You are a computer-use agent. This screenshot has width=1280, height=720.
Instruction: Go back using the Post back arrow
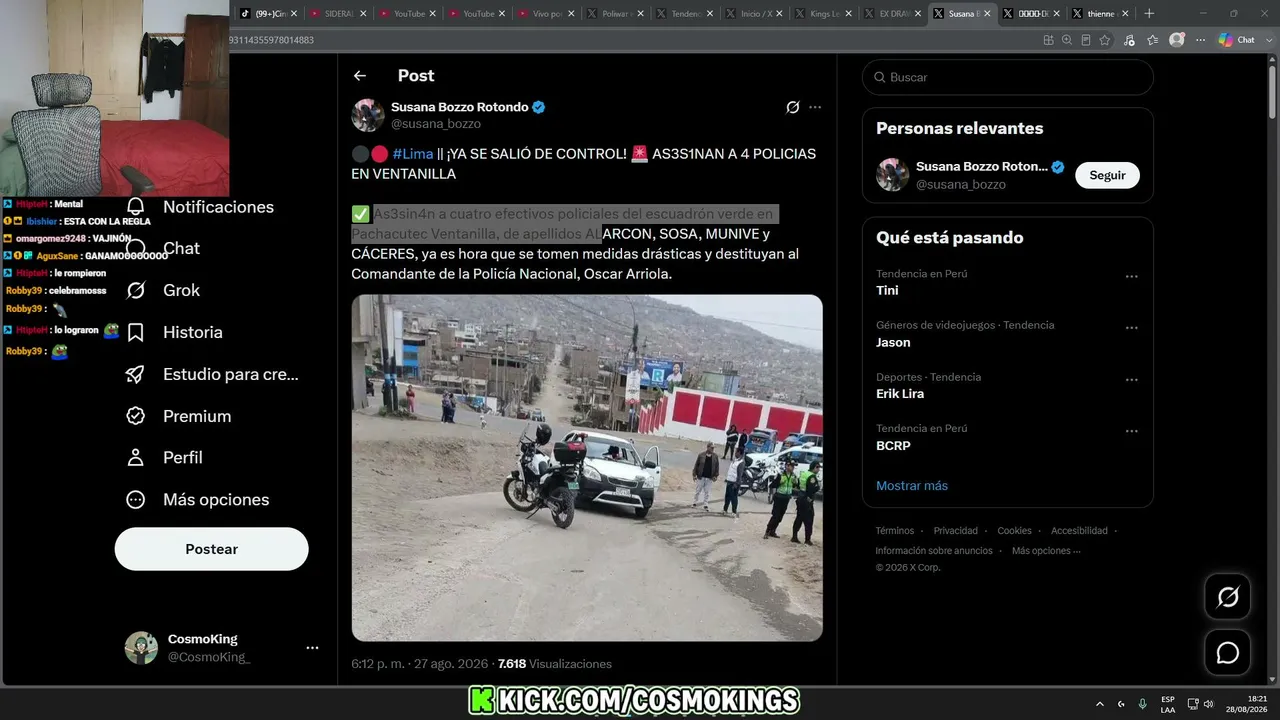coord(360,76)
